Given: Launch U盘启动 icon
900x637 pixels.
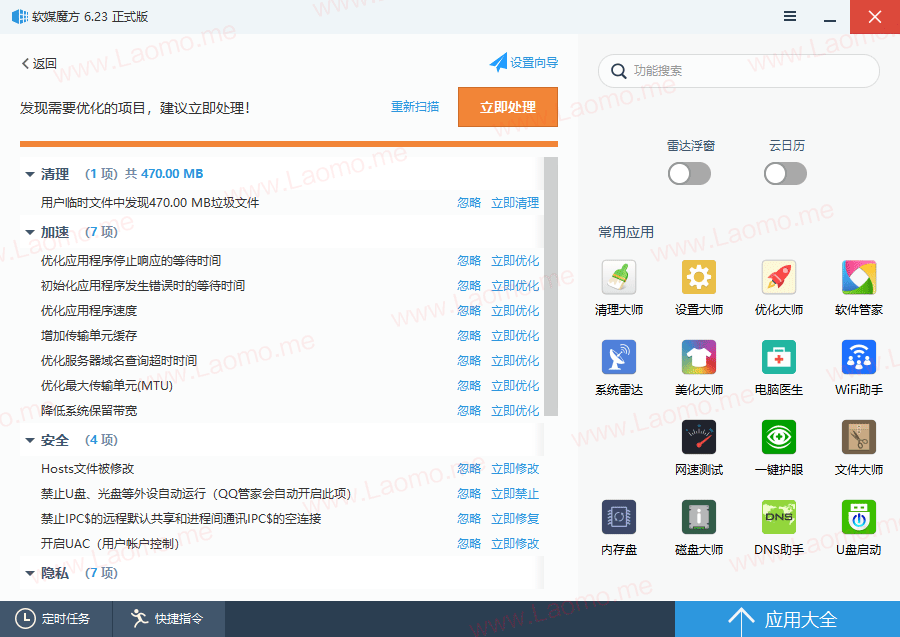Looking at the screenshot, I should (x=859, y=517).
